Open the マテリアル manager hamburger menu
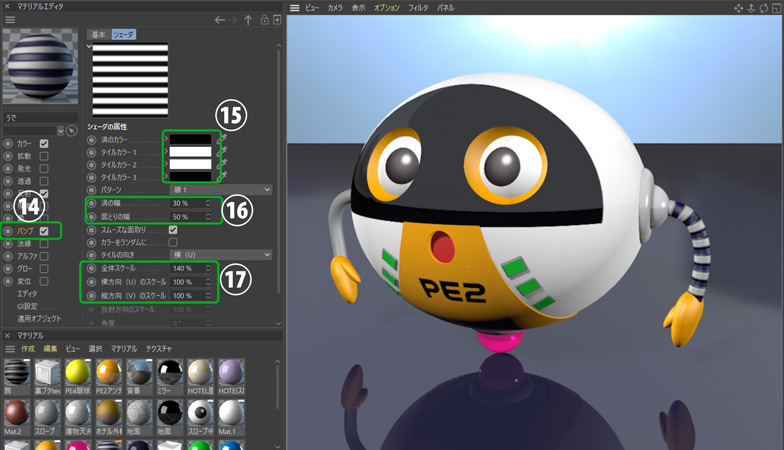 10,348
